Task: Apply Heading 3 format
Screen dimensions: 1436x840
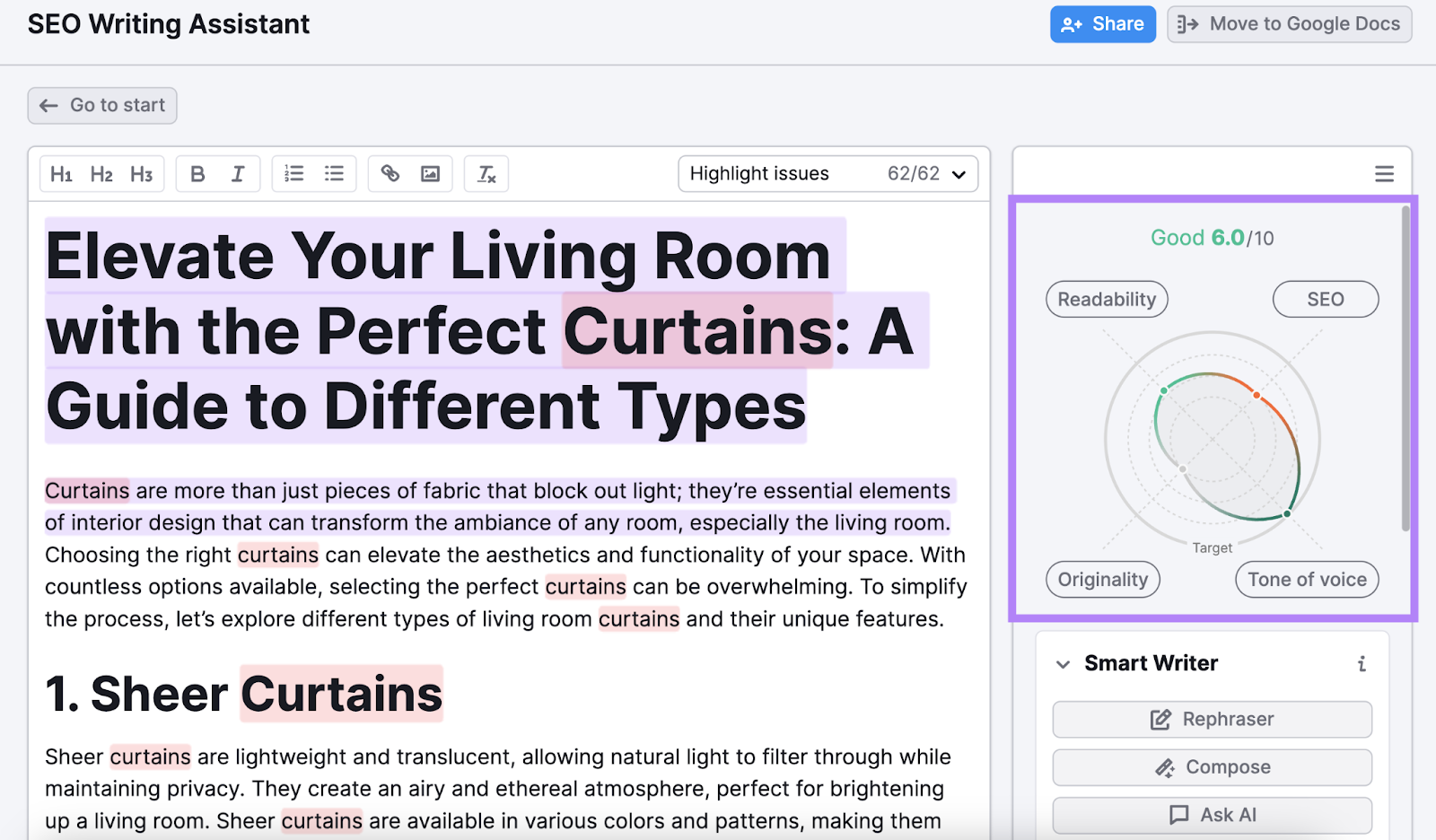Action: pos(141,174)
